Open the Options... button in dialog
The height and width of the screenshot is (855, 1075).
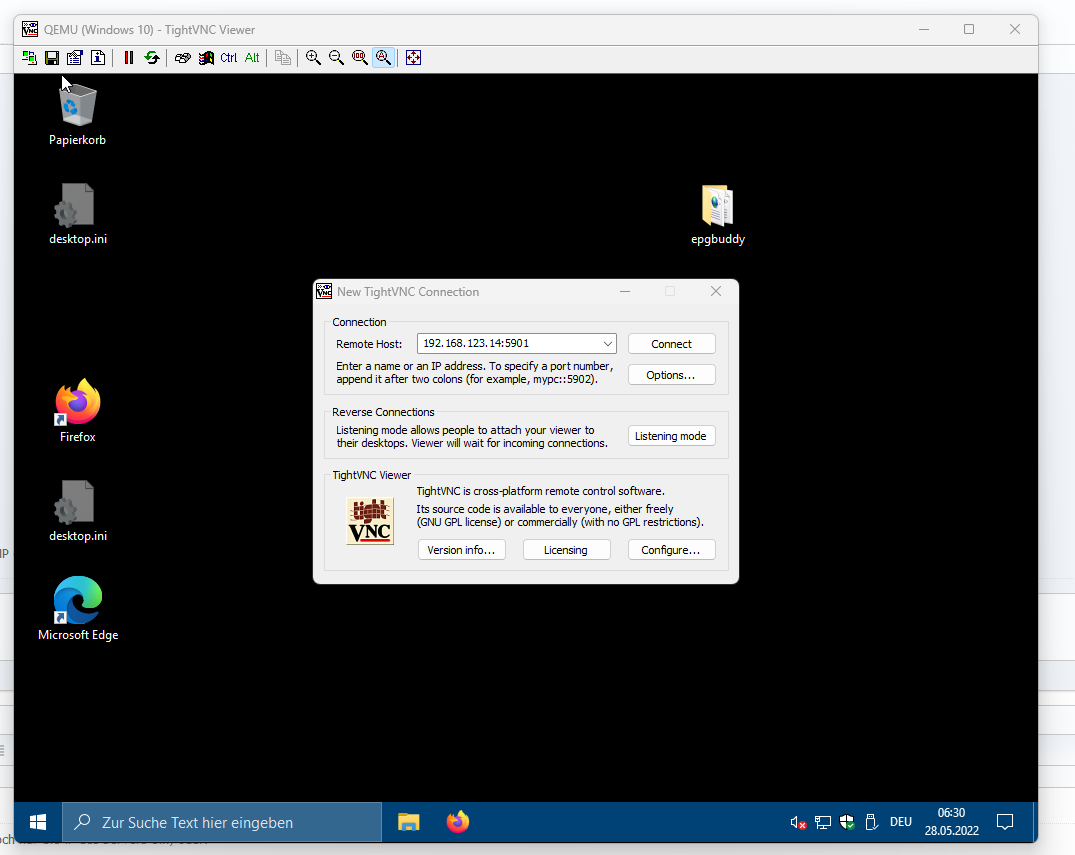coord(671,375)
